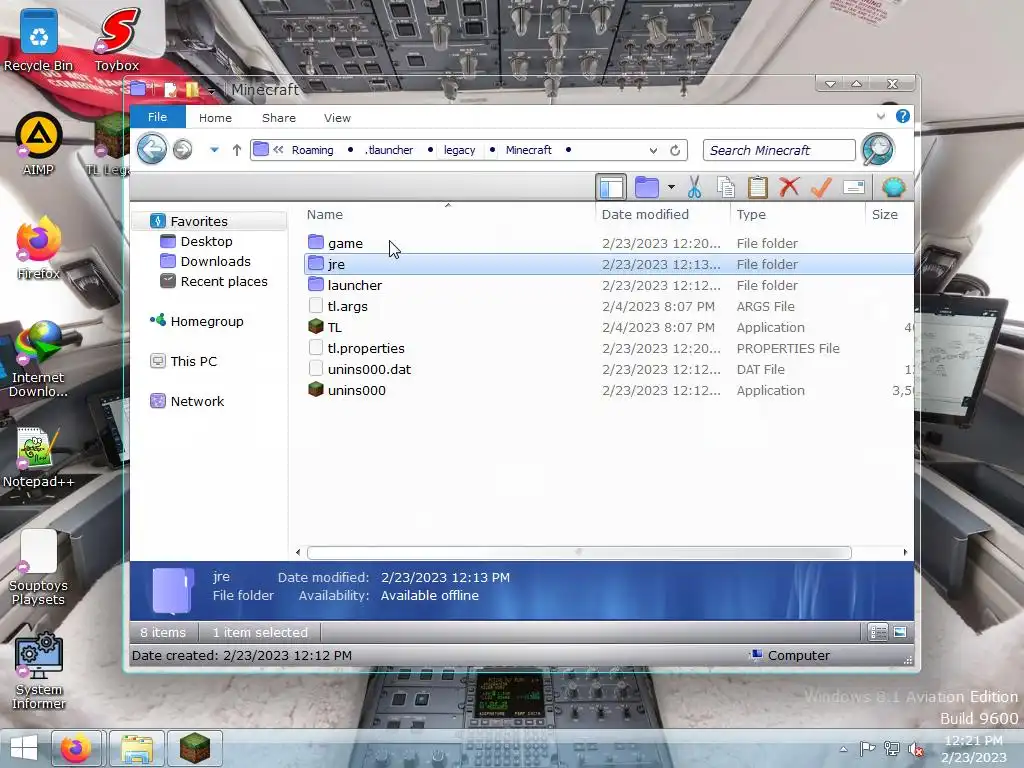The width and height of the screenshot is (1024, 768).
Task: Open the Windows Start button
Action: (24, 748)
